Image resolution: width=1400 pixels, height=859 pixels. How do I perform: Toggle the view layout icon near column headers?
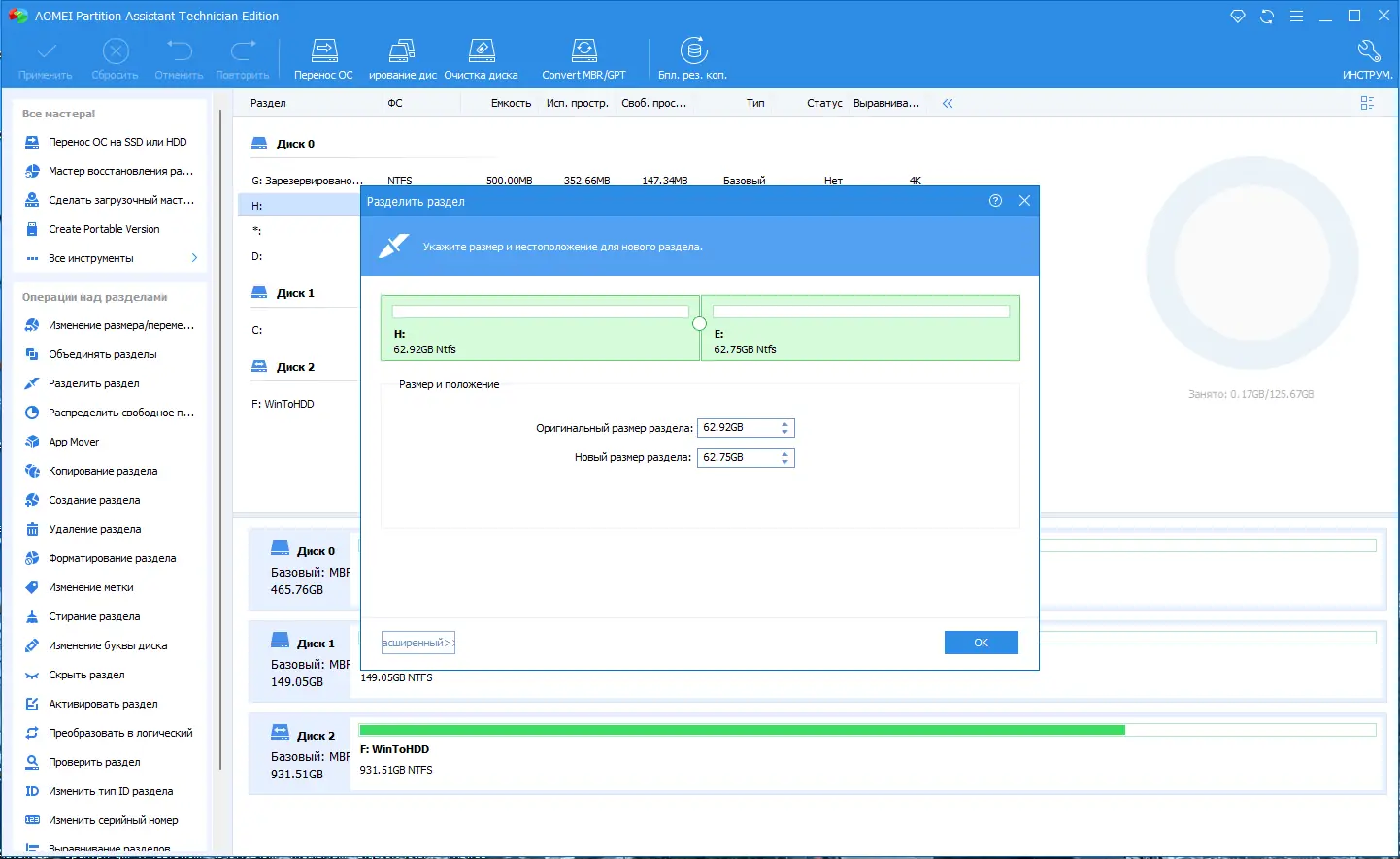(x=1367, y=103)
